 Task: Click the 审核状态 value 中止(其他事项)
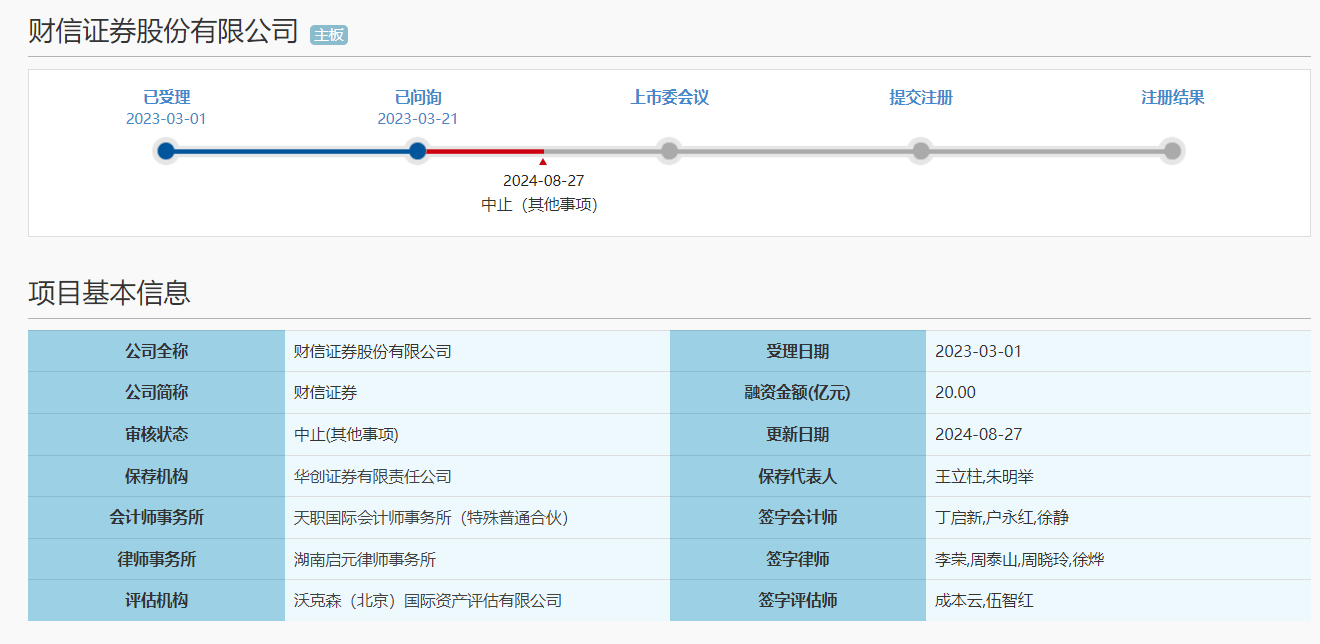(x=346, y=434)
